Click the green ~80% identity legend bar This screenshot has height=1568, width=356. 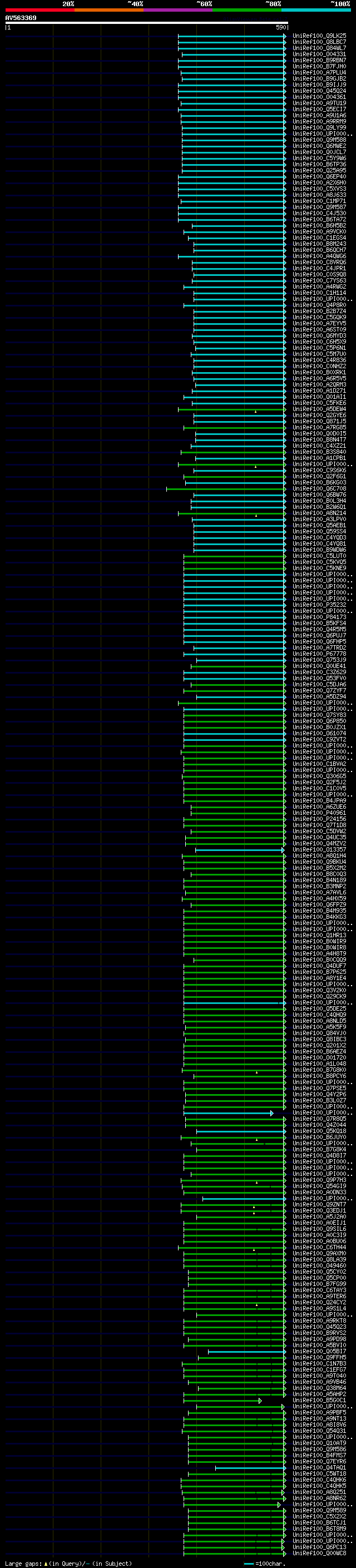[247, 11]
